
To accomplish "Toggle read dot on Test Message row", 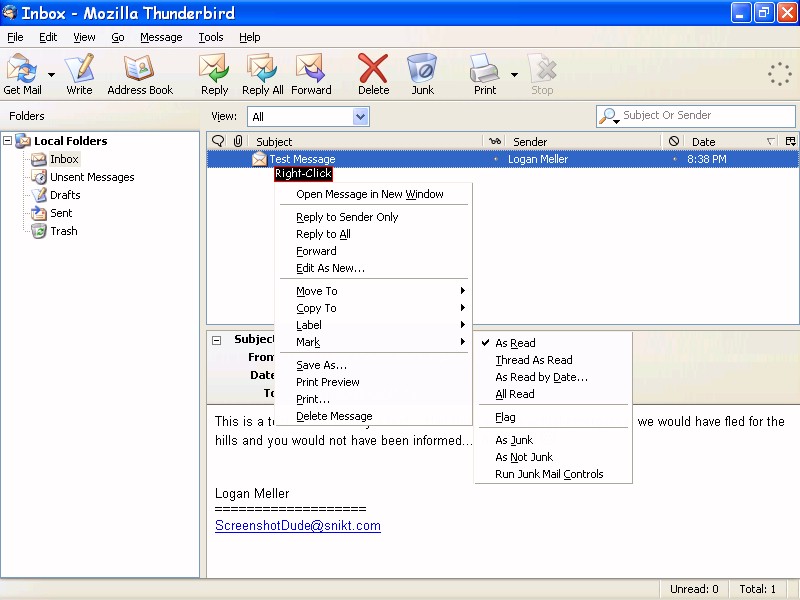I will click(495, 159).
